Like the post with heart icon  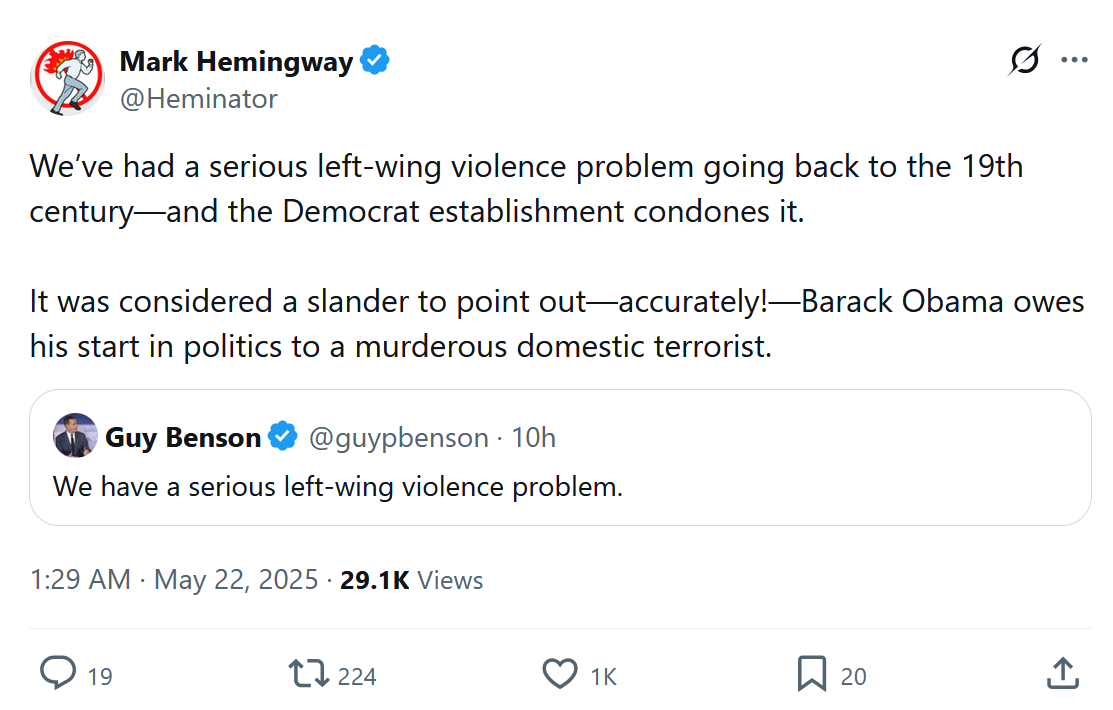pyautogui.click(x=560, y=674)
